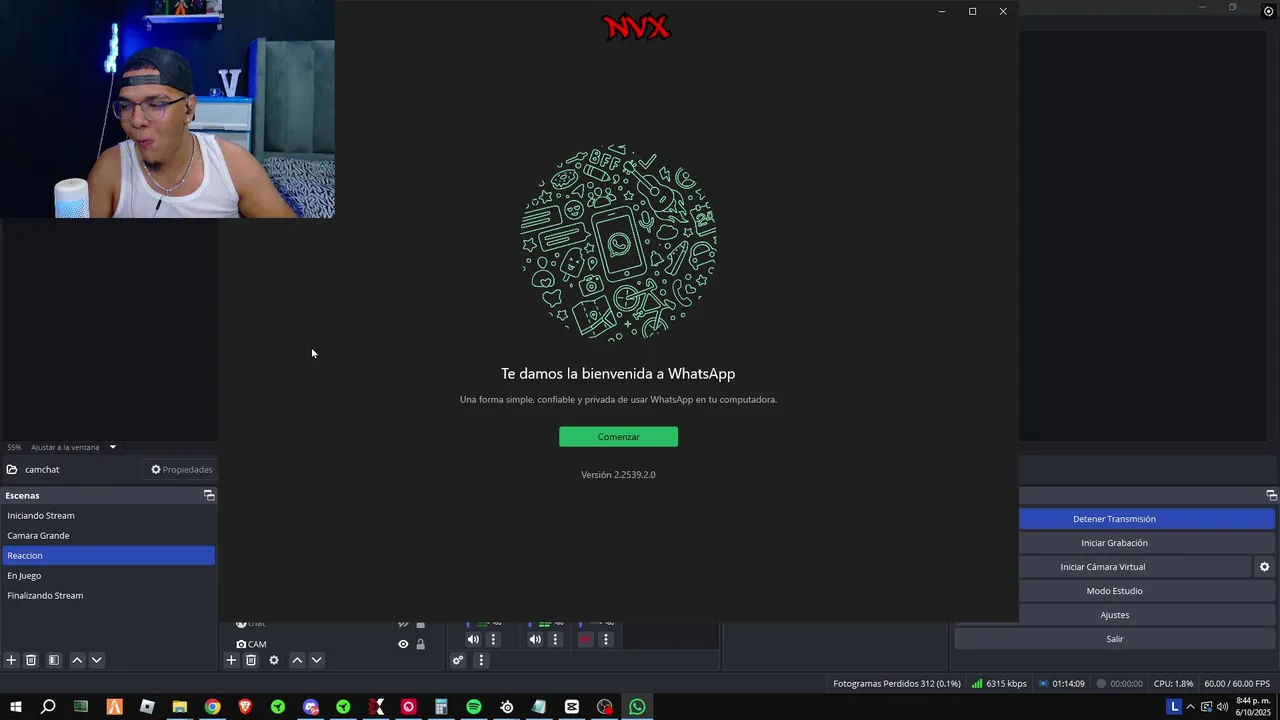Screen dimensions: 1280x720
Task: Mute the first audio mixer channel
Action: (x=473, y=640)
